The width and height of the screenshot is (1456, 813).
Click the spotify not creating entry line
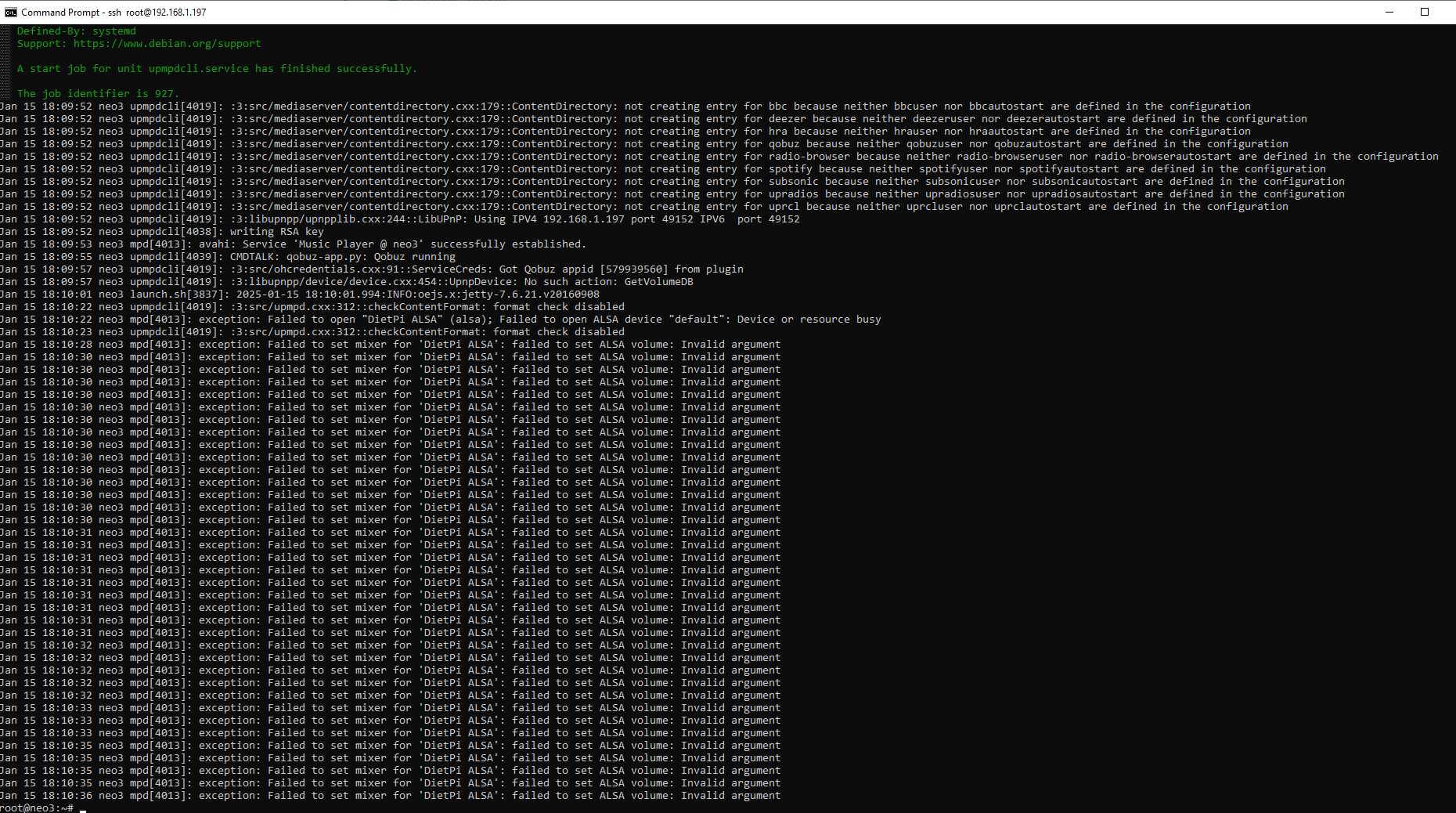pyautogui.click(x=662, y=169)
